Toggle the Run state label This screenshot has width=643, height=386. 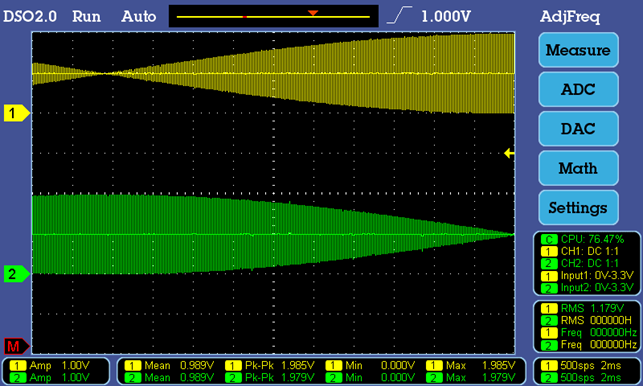point(86,16)
